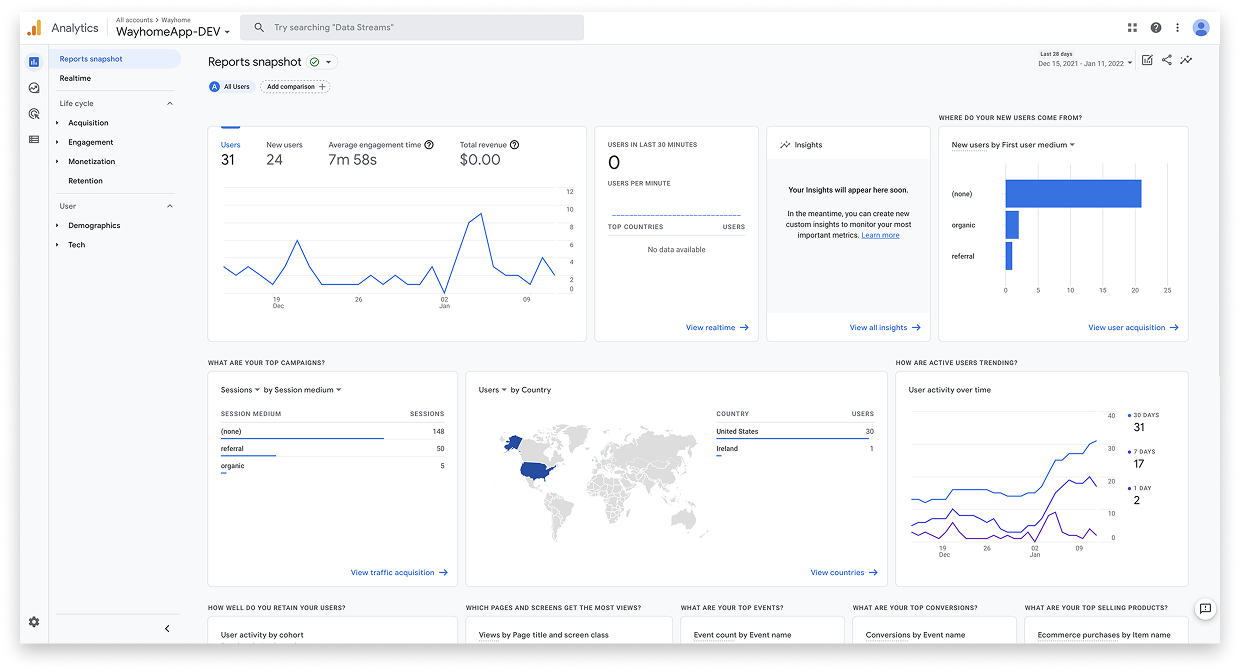Open the Realtime report
The height and width of the screenshot is (672, 1240).
pyautogui.click(x=75, y=78)
